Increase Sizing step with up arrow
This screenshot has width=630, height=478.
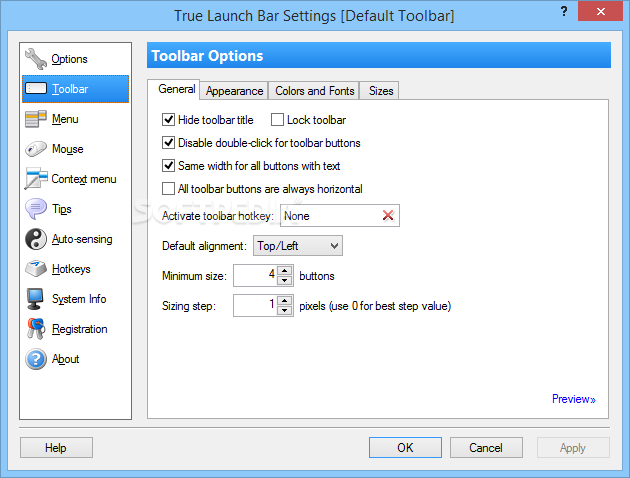(x=285, y=300)
